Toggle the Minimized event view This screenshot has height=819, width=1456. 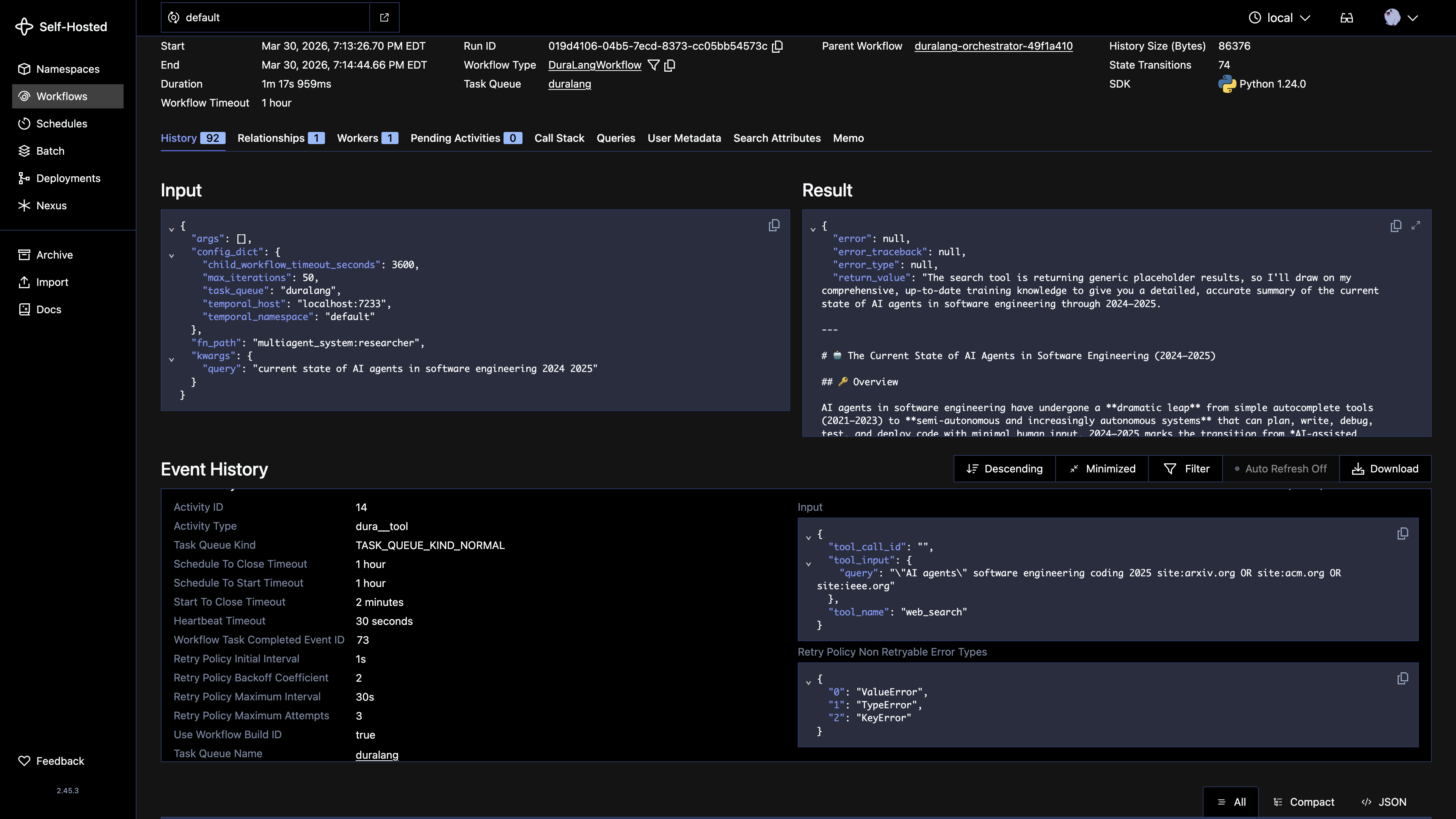pyautogui.click(x=1101, y=469)
